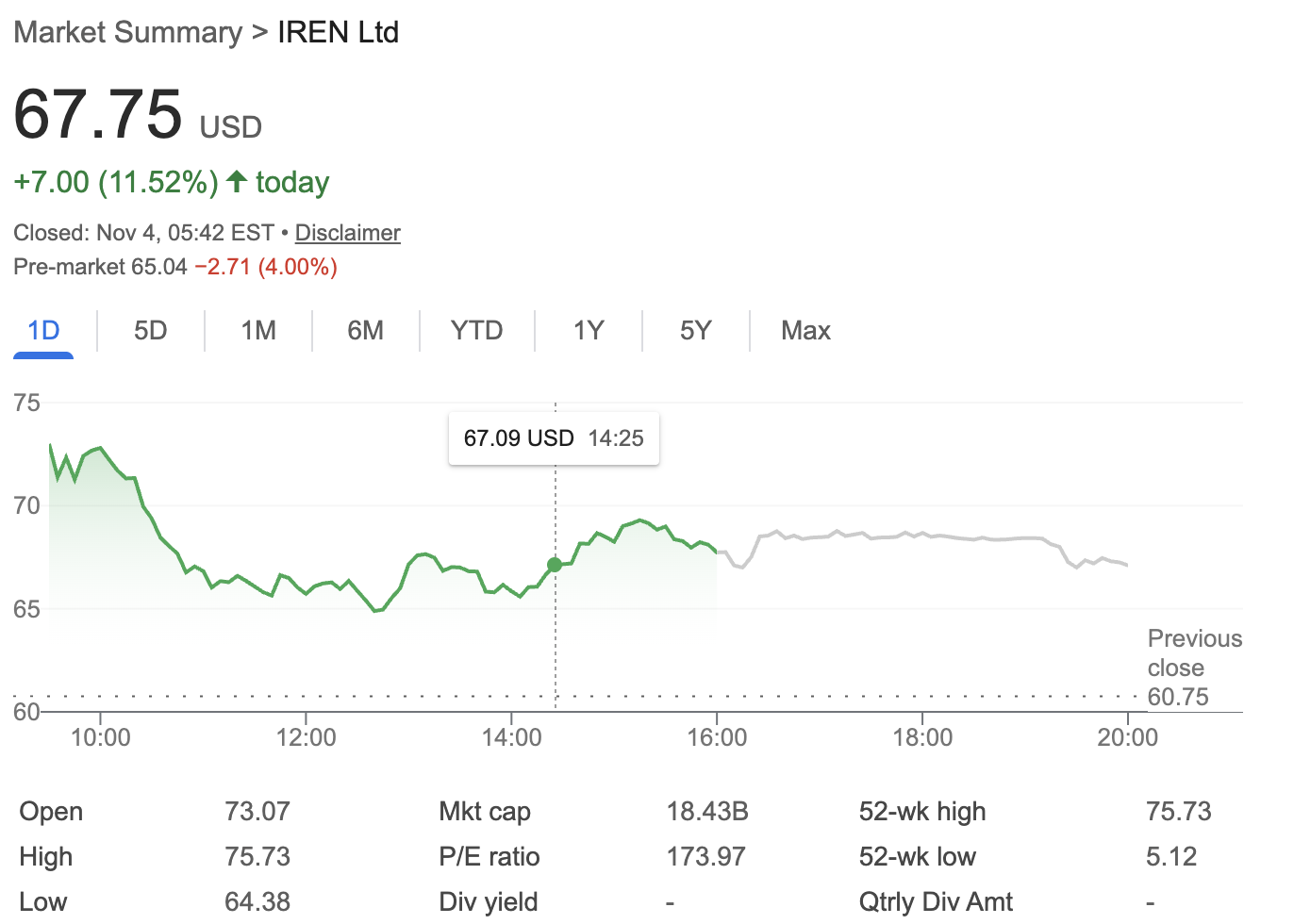Click the P/E ratio label
The width and height of the screenshot is (1294, 924).
point(489,857)
